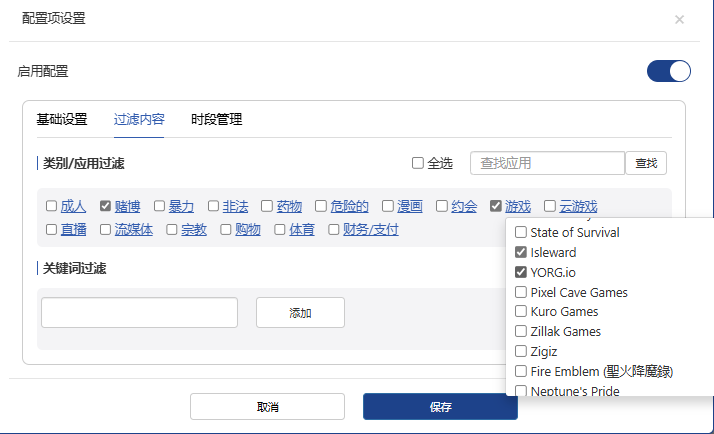Viewport: 714px width, 434px height.
Task: Check the 全选 select-all checkbox
Action: coord(418,164)
